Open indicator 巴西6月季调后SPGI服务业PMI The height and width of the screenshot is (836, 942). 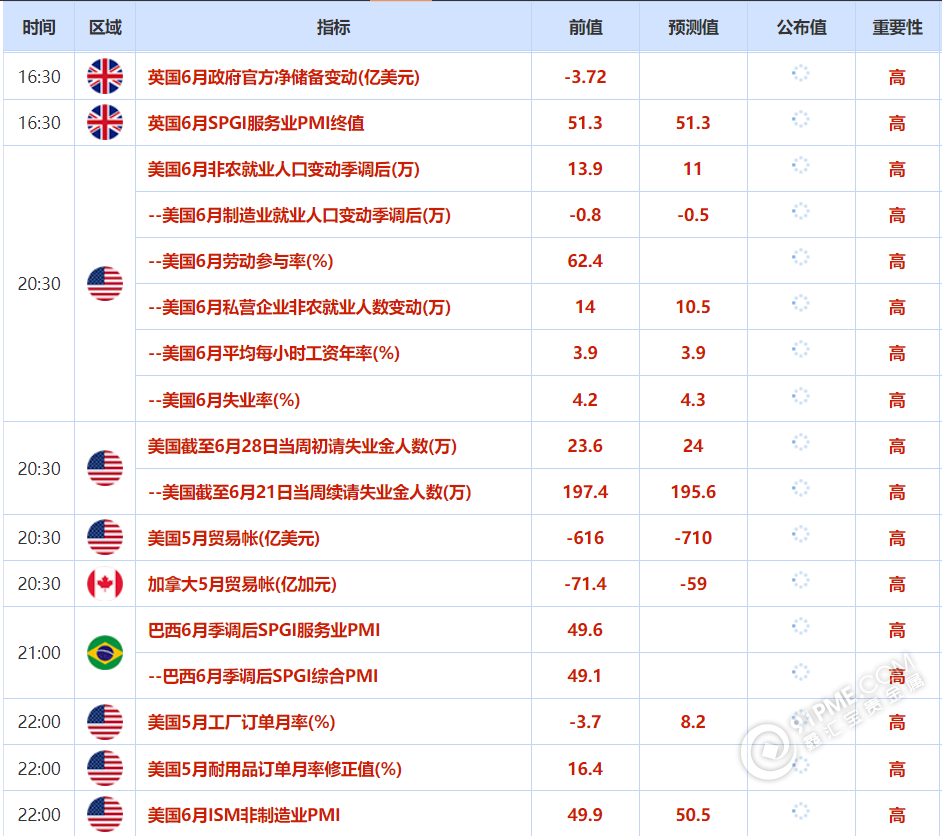click(x=264, y=630)
